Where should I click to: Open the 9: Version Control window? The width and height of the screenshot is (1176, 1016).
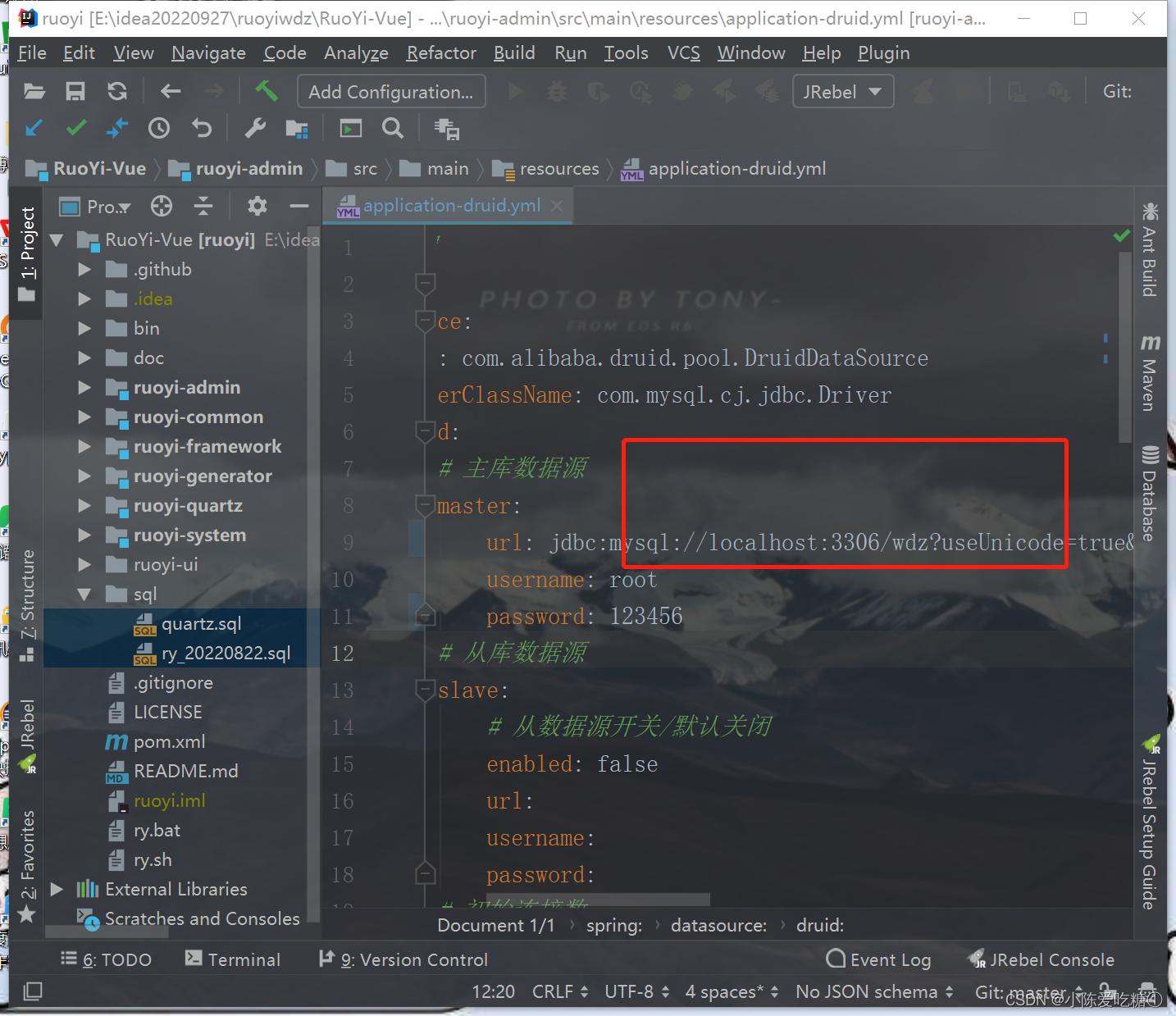point(403,959)
